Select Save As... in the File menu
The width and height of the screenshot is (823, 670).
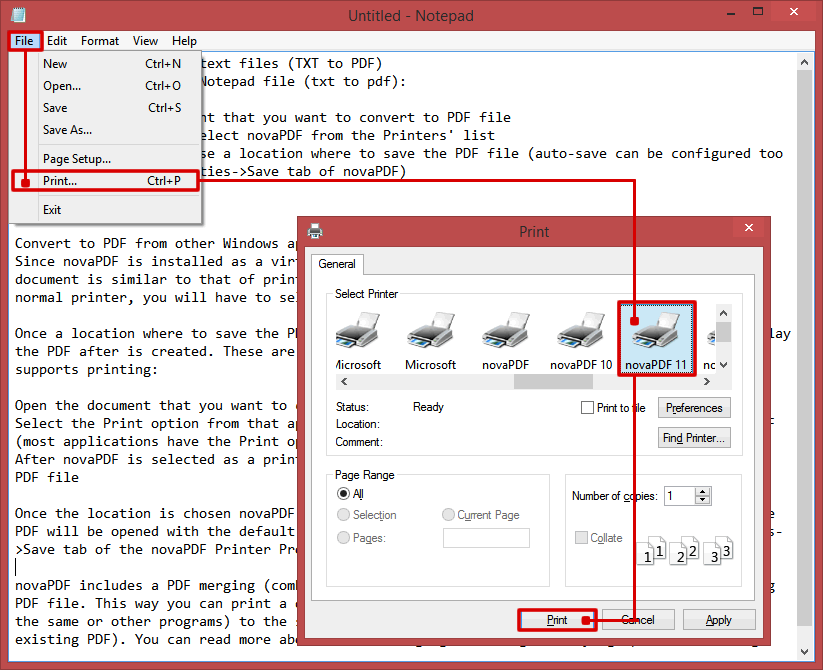tap(105, 130)
